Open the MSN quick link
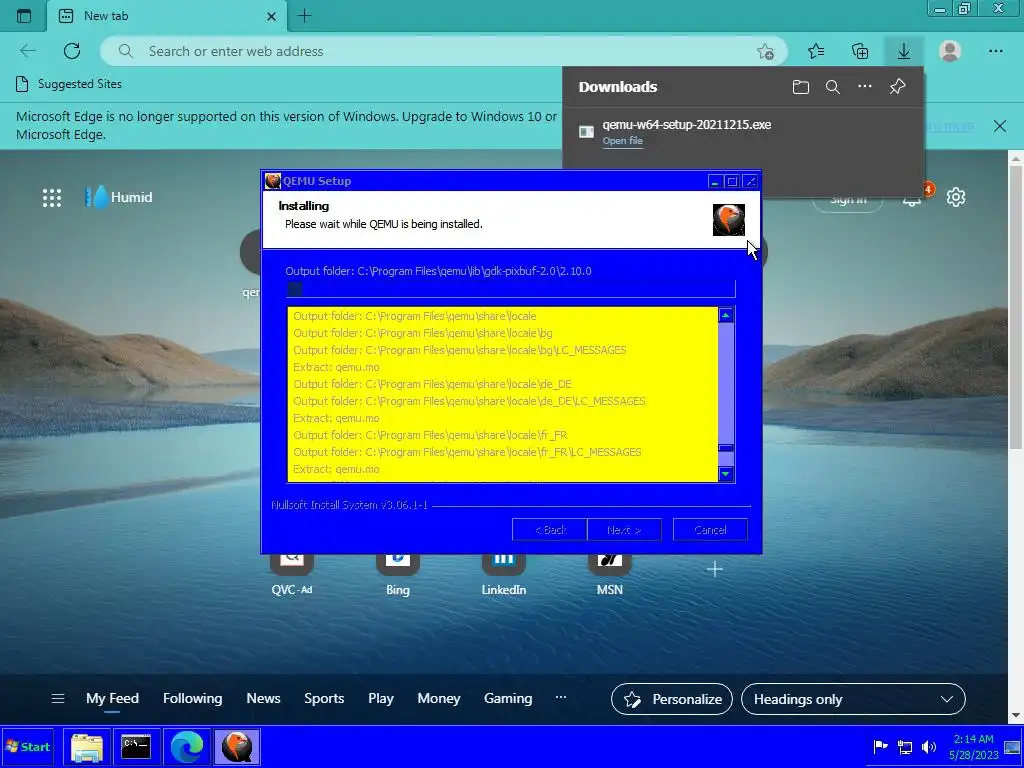The height and width of the screenshot is (768, 1024). coord(609,573)
